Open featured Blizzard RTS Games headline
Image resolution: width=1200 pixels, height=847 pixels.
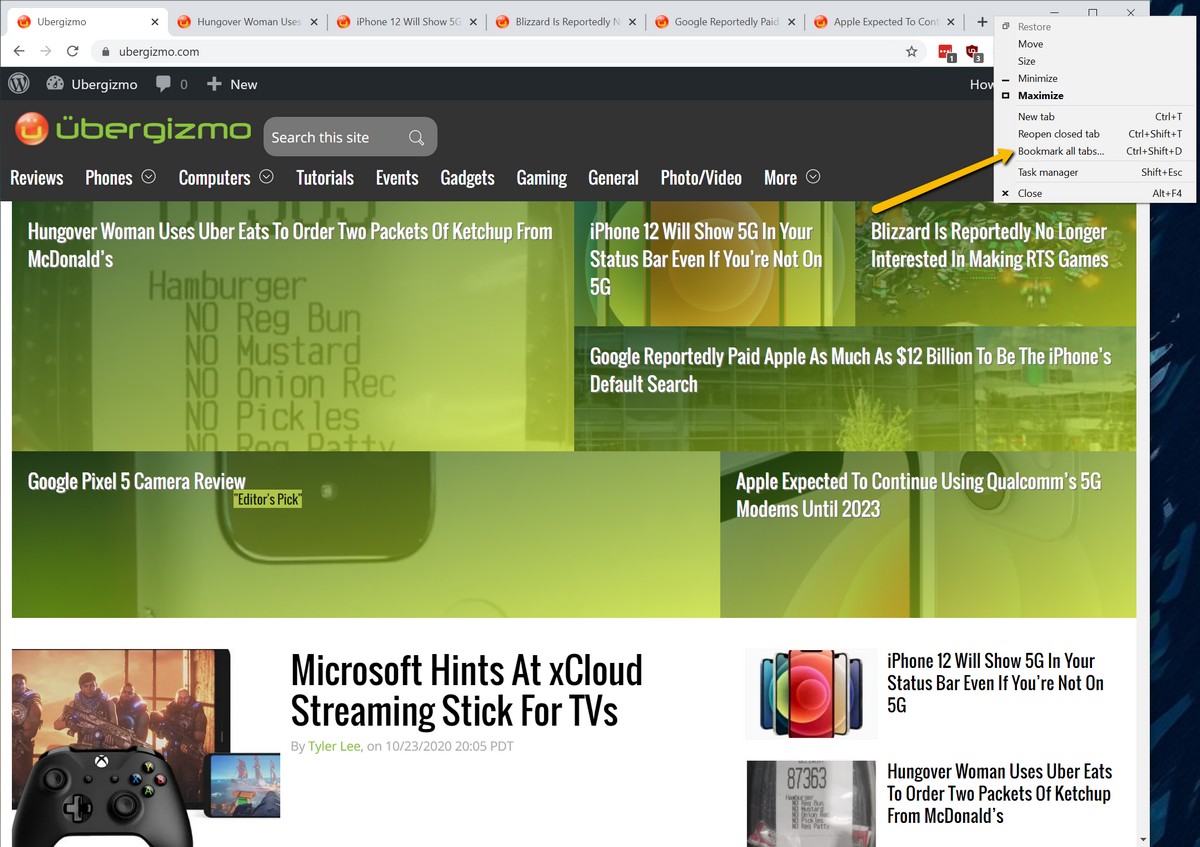990,245
